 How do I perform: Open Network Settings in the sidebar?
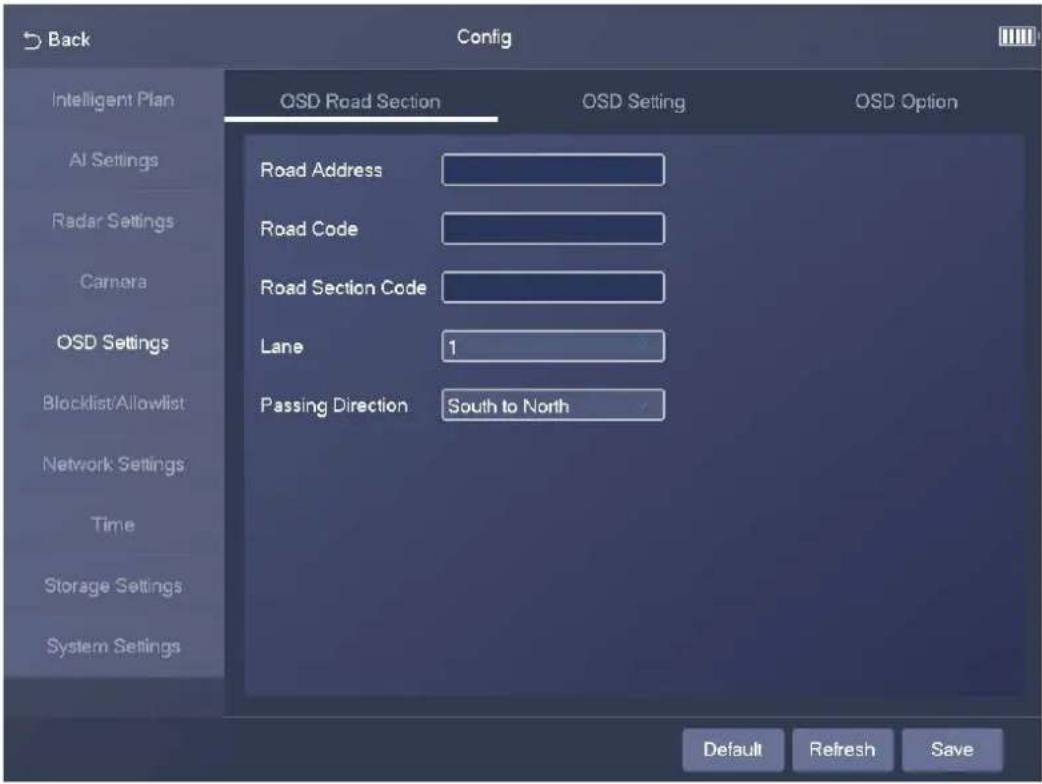click(x=113, y=464)
